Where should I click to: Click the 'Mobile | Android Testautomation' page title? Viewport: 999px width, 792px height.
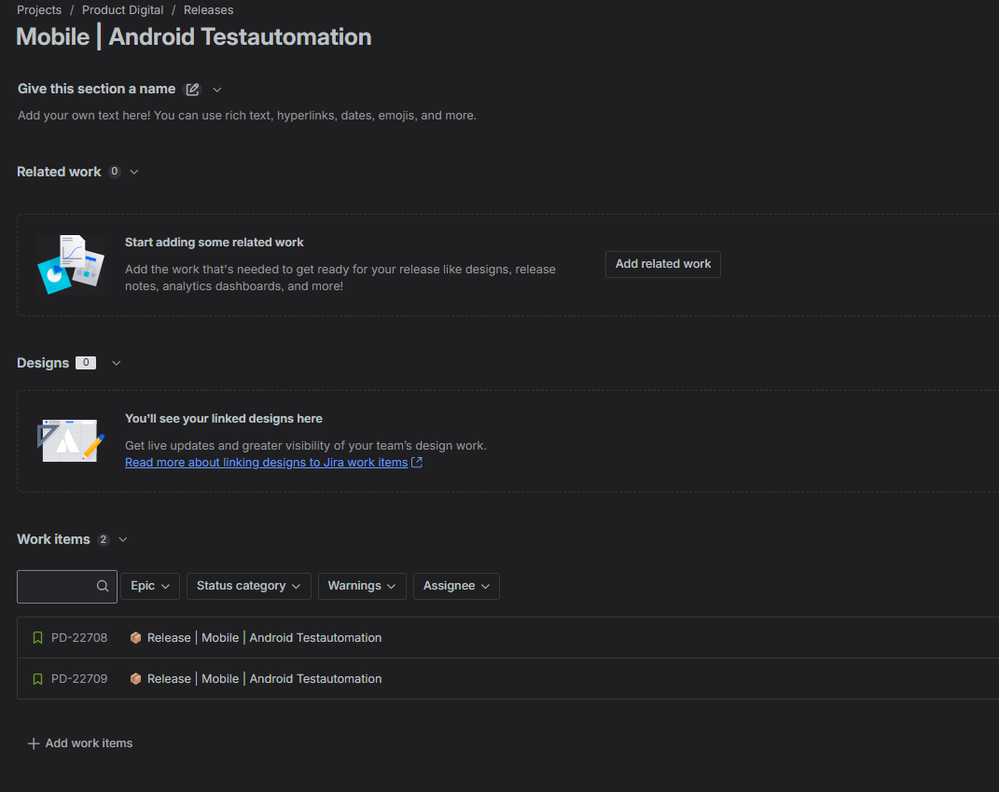click(194, 37)
